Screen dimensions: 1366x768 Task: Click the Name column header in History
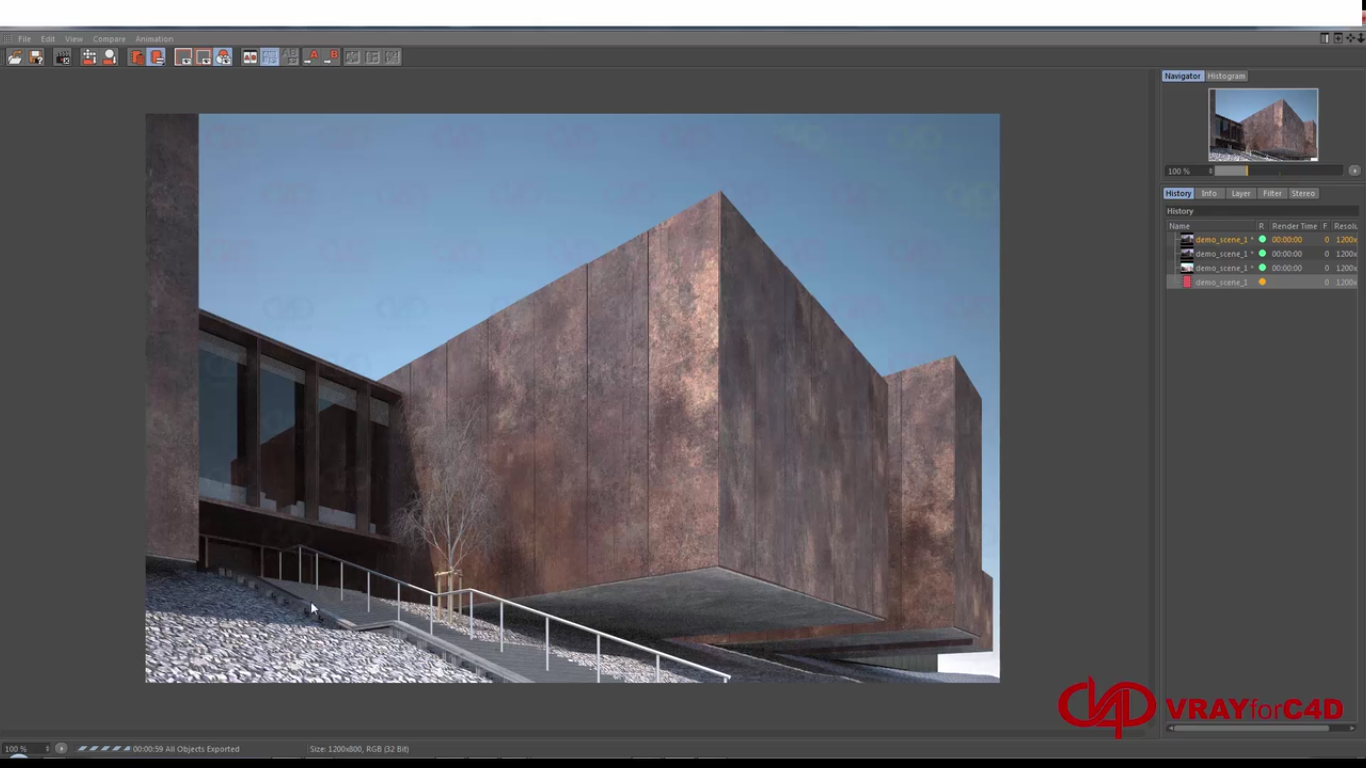tap(1210, 226)
